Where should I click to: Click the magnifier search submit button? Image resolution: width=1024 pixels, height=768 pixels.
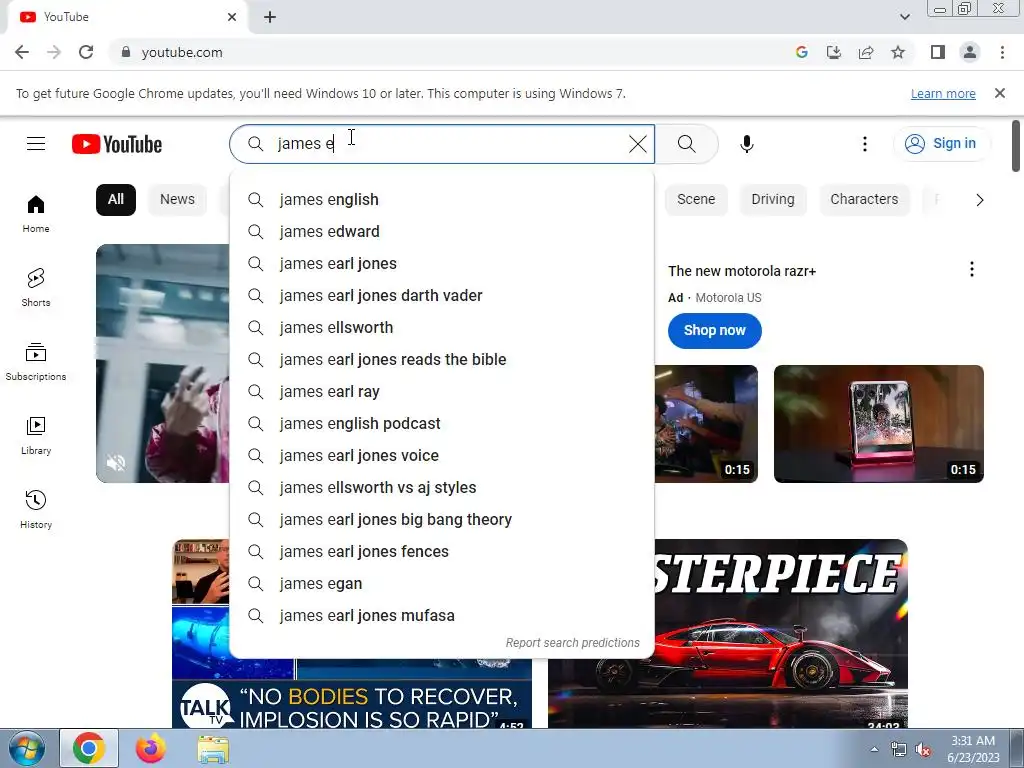pos(686,144)
